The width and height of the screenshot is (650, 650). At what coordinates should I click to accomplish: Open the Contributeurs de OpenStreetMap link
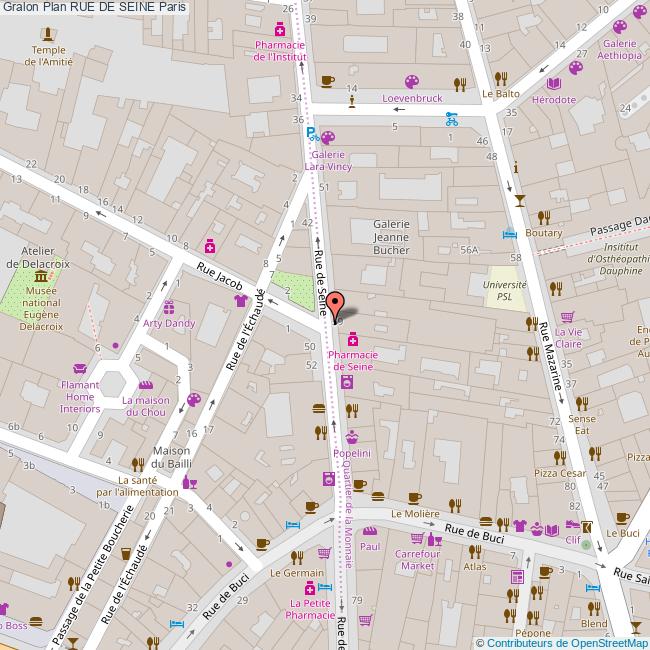coord(561,642)
